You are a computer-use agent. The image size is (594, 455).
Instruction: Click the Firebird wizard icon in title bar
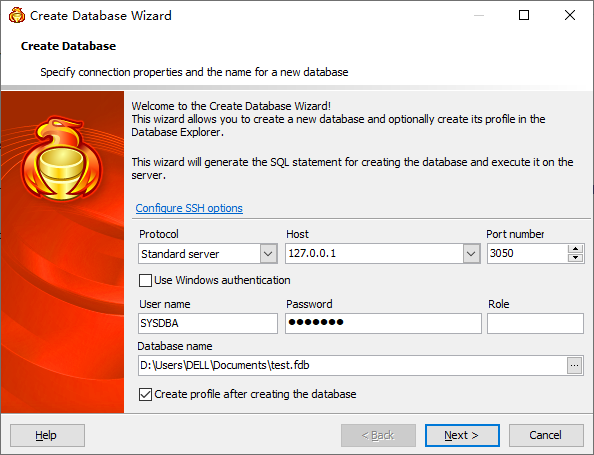(x=17, y=16)
